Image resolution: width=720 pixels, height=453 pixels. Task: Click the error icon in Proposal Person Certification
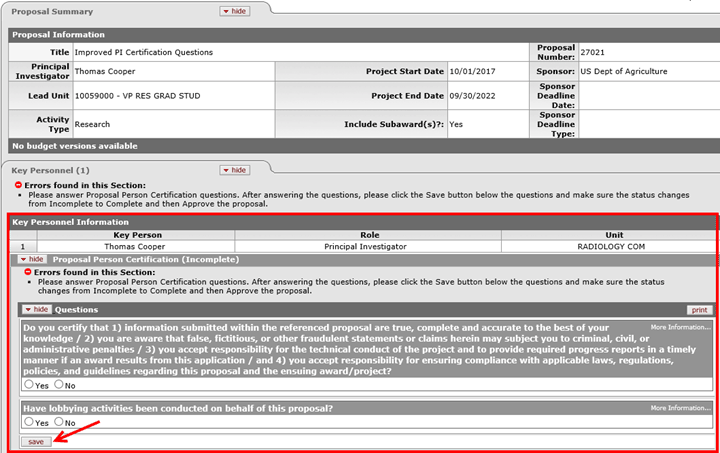point(28,272)
